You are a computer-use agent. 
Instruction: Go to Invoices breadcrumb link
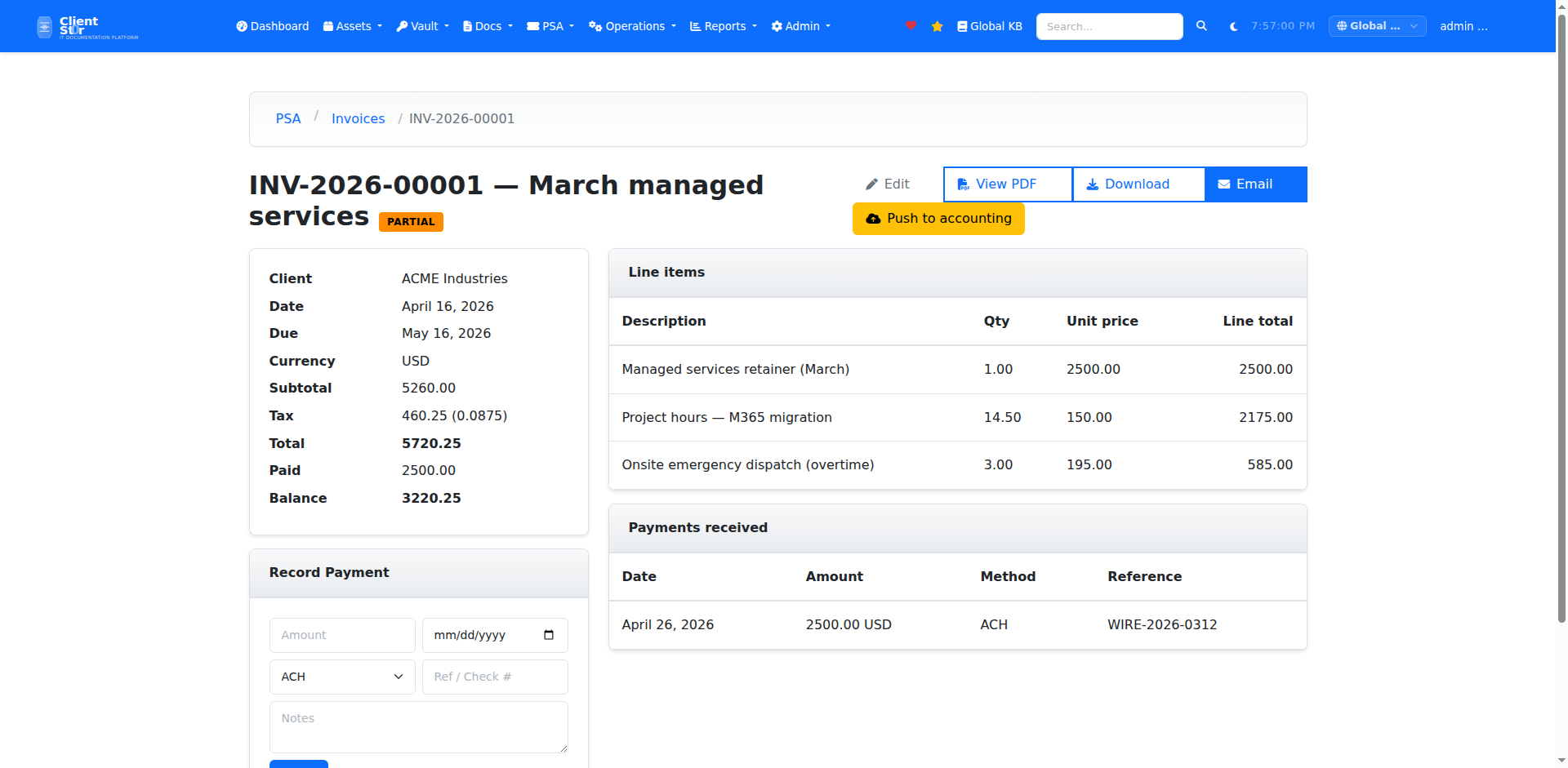tap(358, 118)
